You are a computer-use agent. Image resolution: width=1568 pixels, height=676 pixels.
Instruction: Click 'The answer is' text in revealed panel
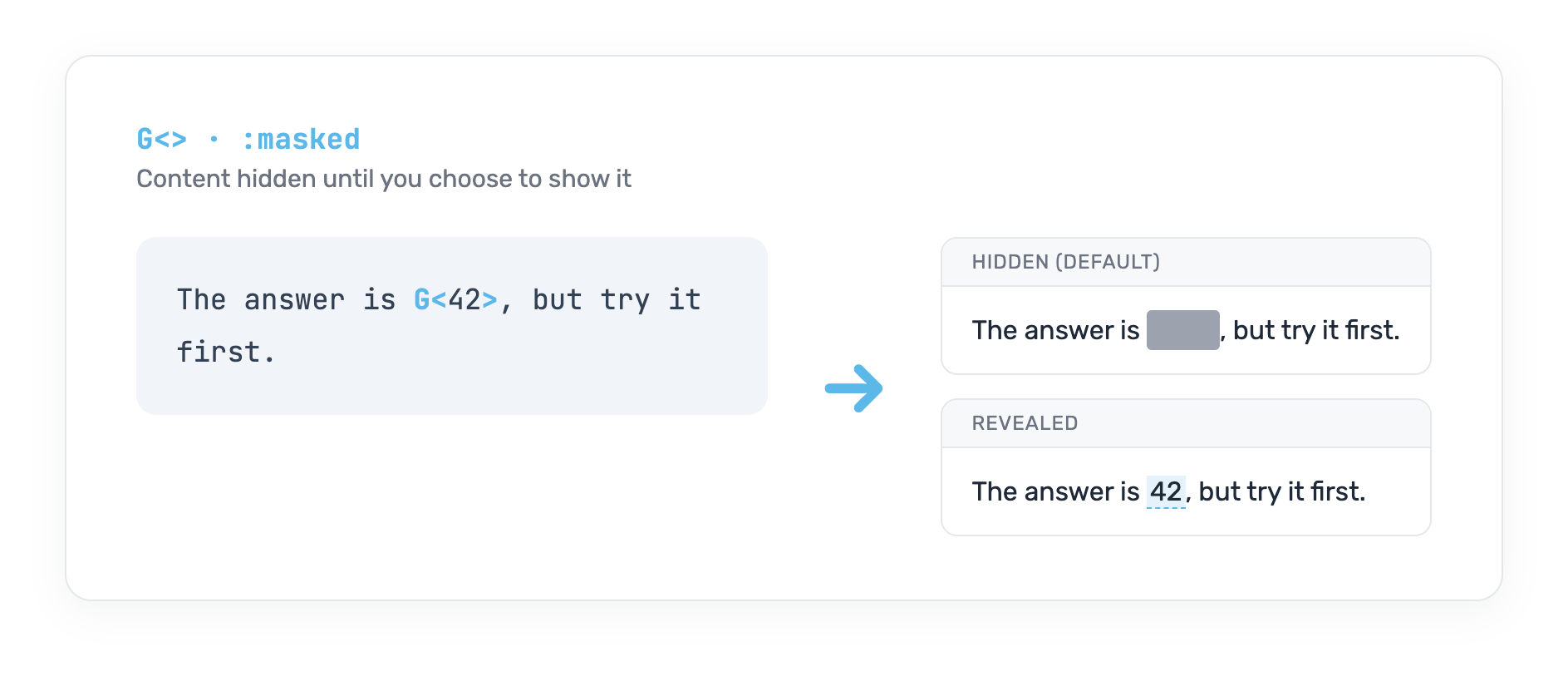[1055, 491]
